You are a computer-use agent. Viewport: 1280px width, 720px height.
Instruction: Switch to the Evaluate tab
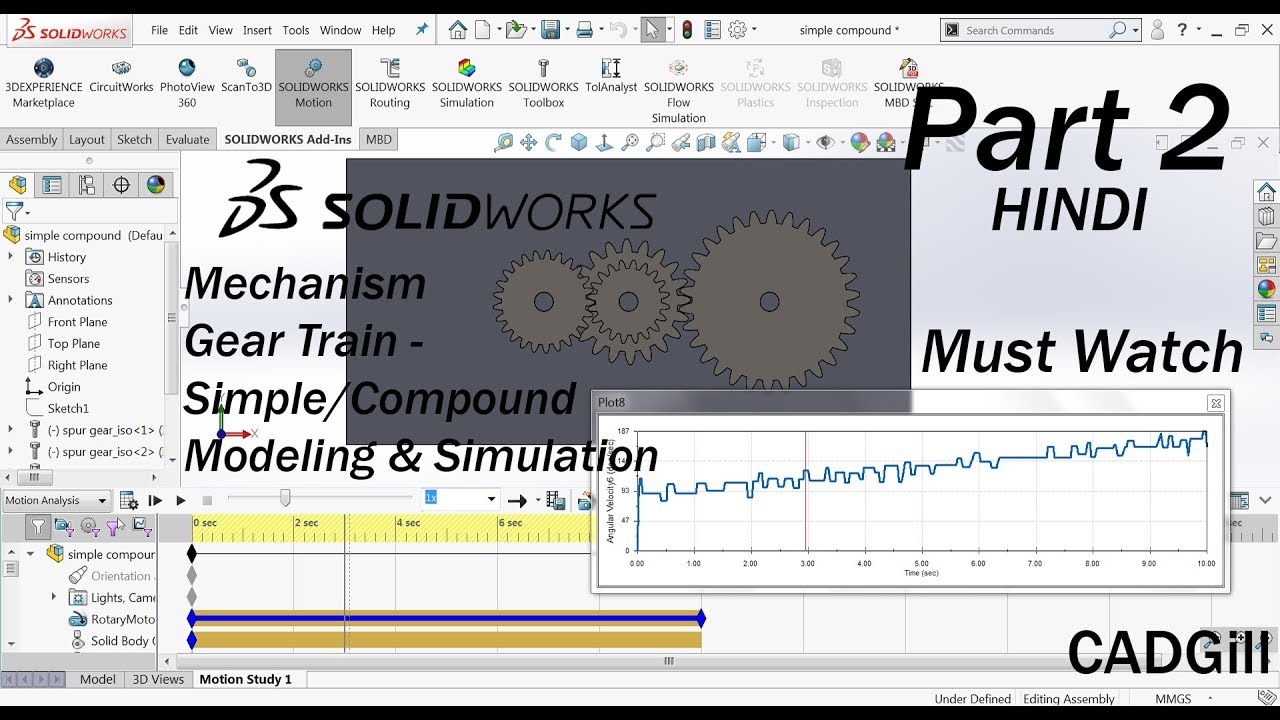[187, 139]
